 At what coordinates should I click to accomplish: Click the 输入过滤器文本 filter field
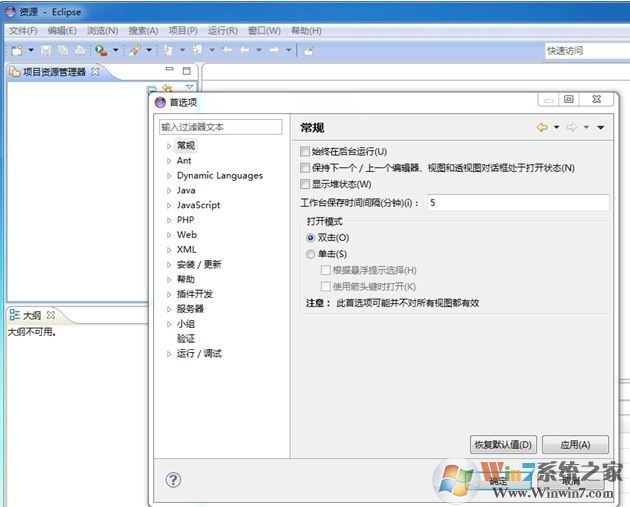(x=221, y=127)
